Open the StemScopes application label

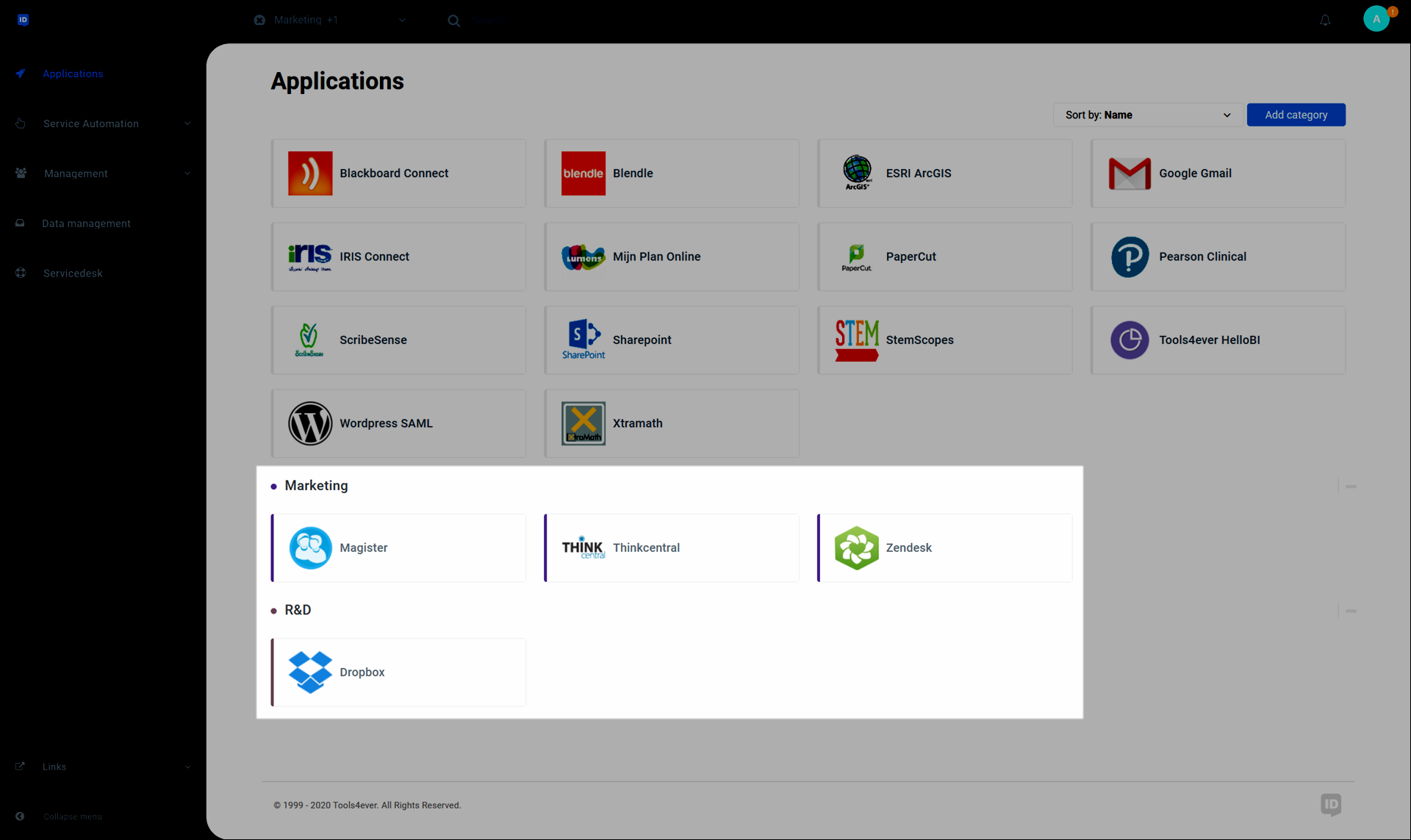919,340
